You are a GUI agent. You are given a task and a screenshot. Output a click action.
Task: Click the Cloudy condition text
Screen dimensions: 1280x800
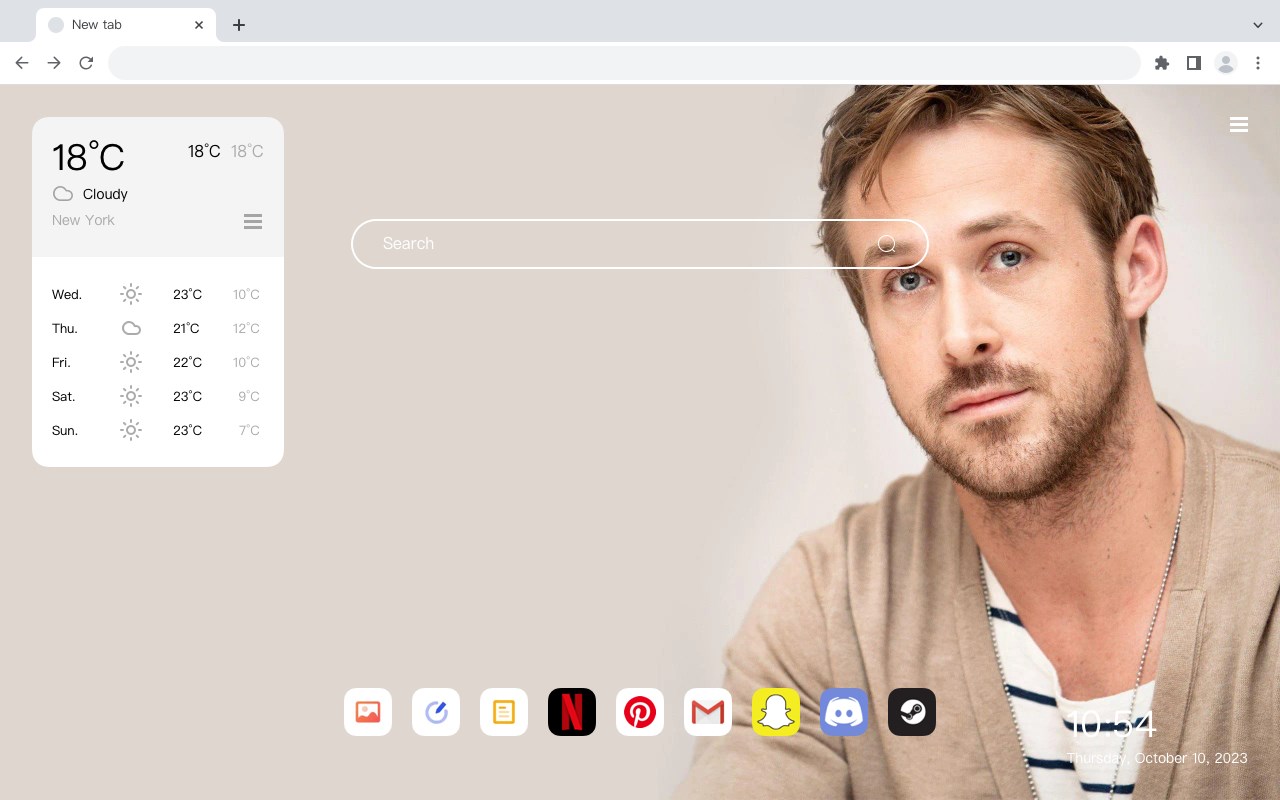[105, 194]
